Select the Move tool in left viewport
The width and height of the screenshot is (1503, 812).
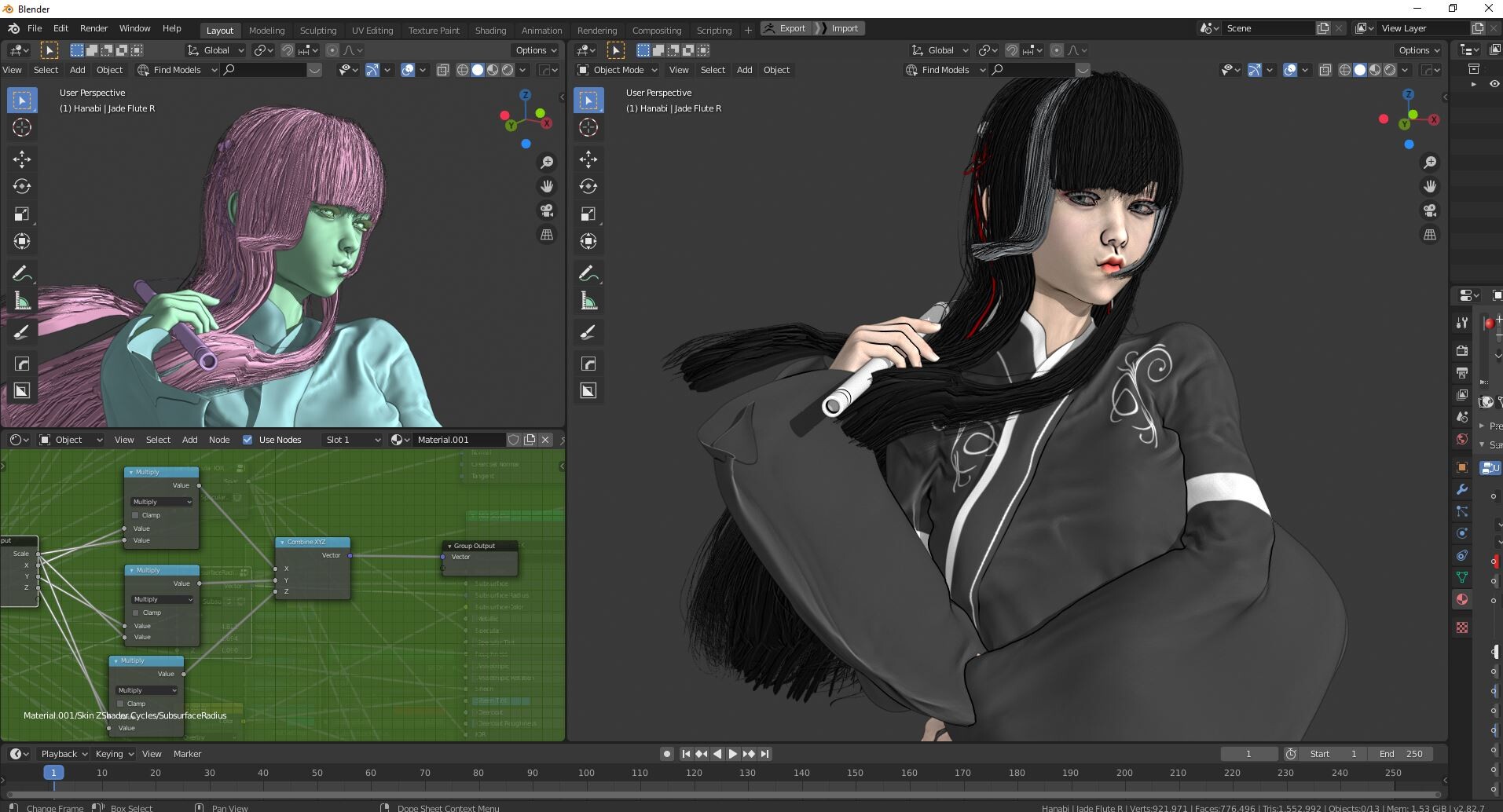coord(22,159)
